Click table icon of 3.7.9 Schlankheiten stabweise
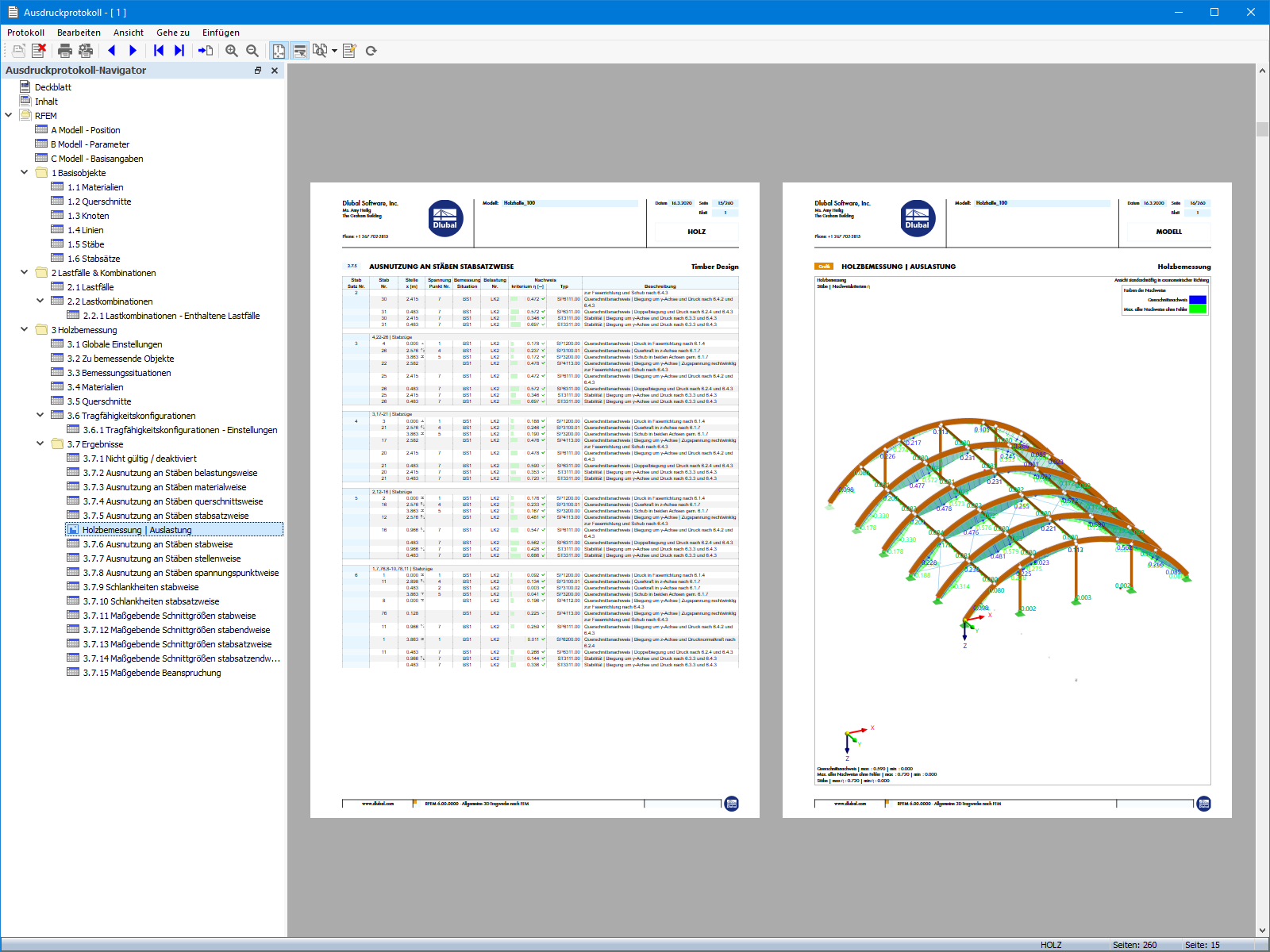1270x952 pixels. pos(73,587)
